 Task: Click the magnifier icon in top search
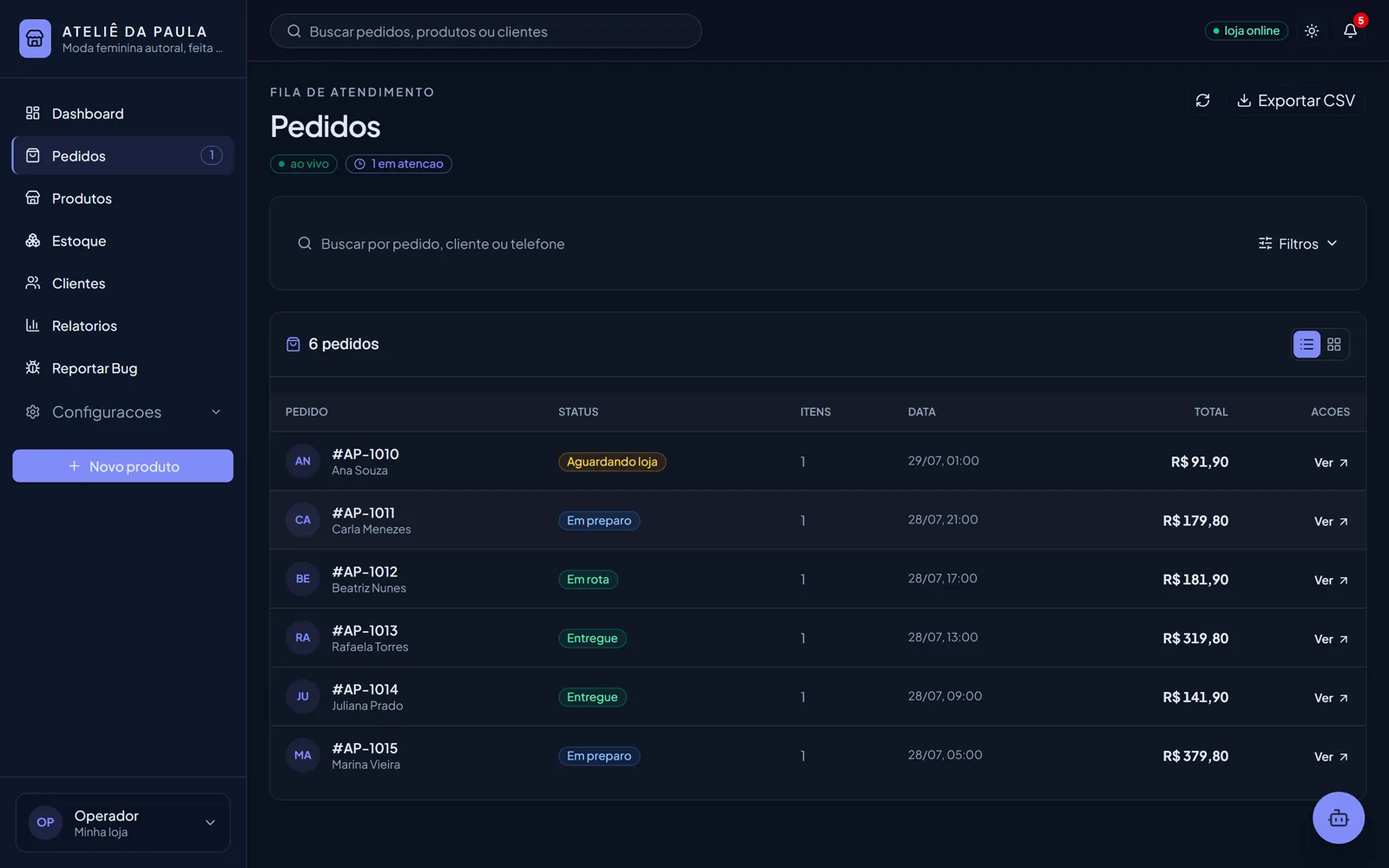[294, 31]
